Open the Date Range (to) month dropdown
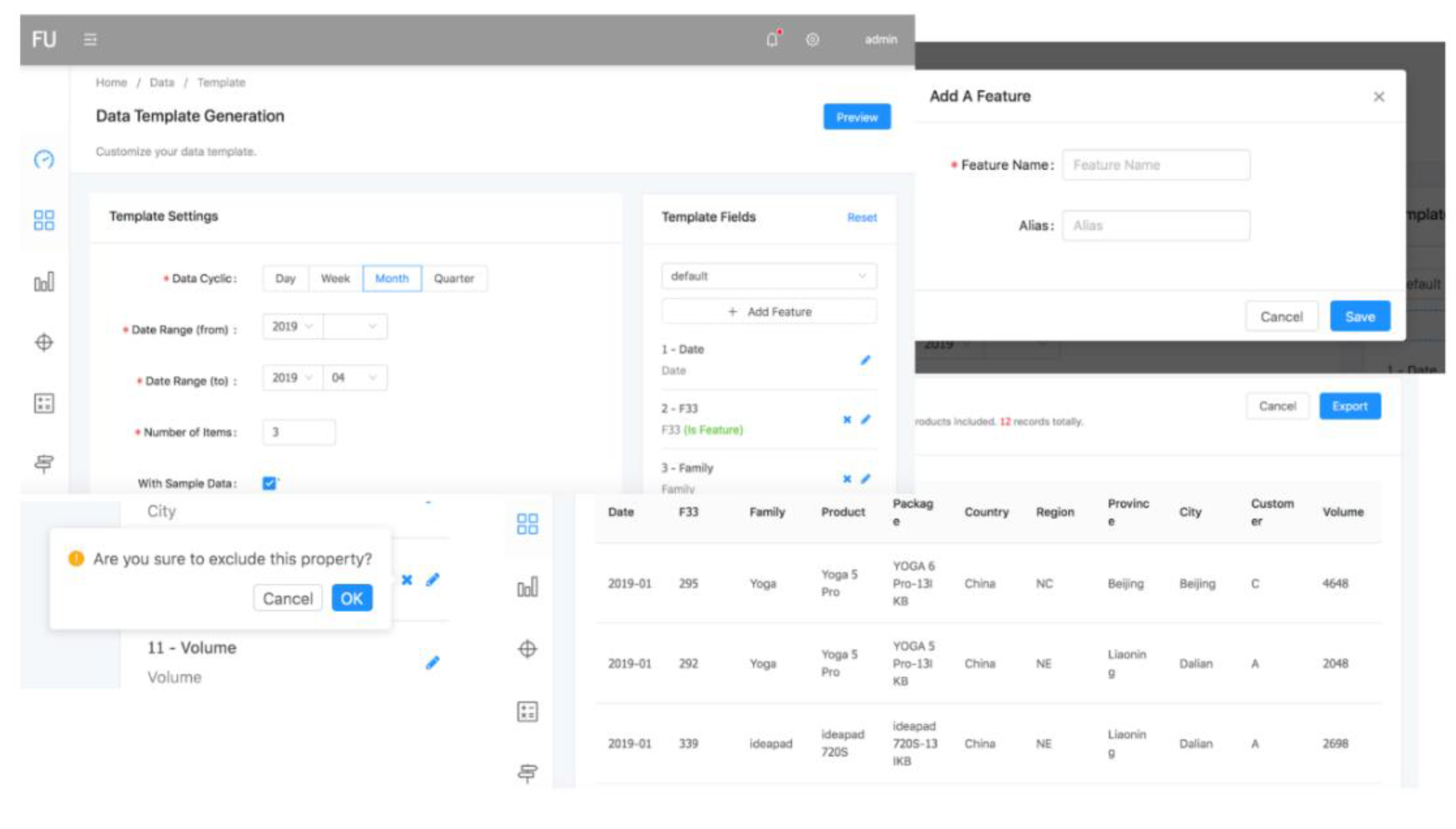 [354, 378]
